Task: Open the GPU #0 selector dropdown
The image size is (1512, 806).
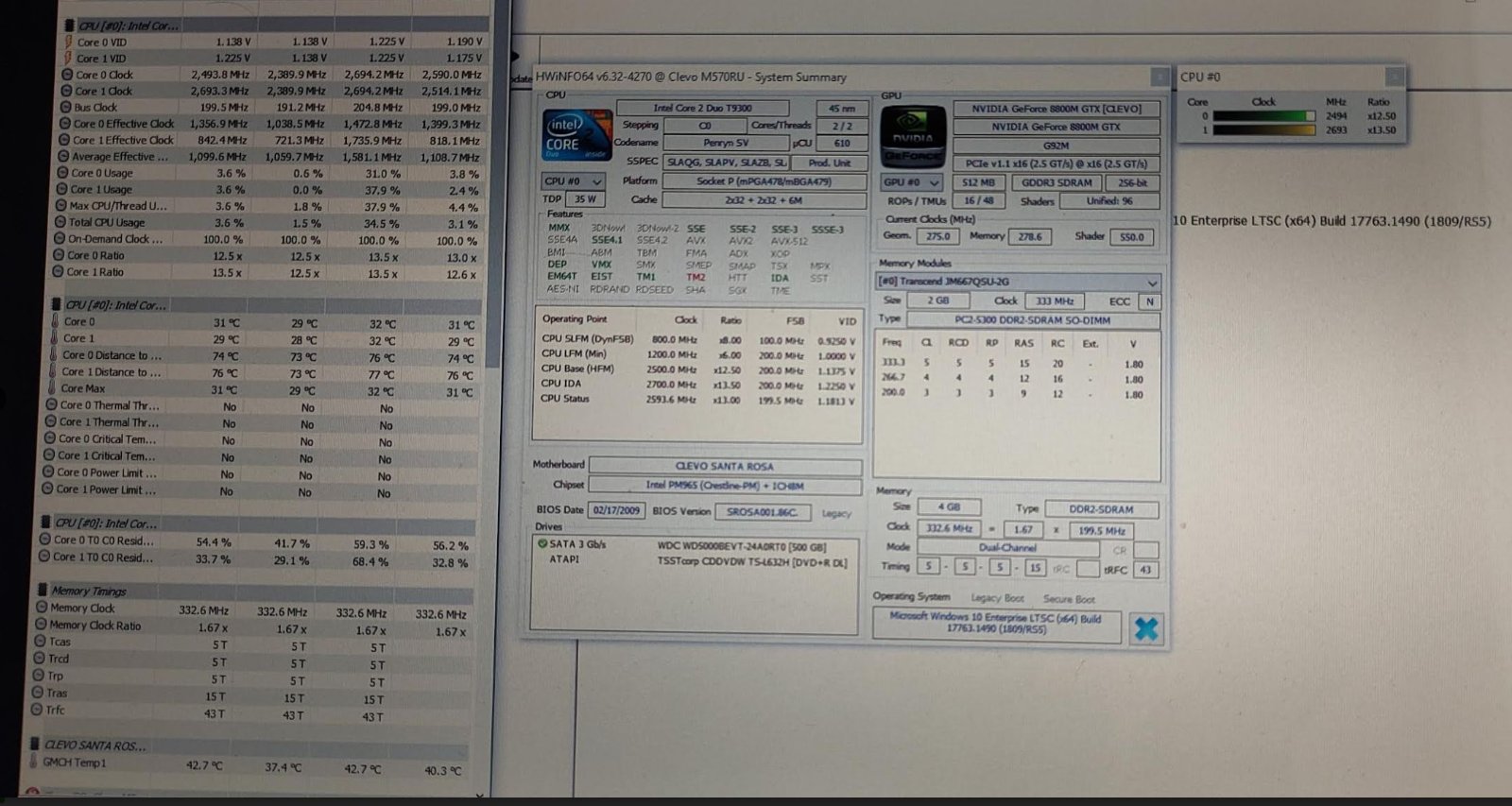Action: (912, 181)
